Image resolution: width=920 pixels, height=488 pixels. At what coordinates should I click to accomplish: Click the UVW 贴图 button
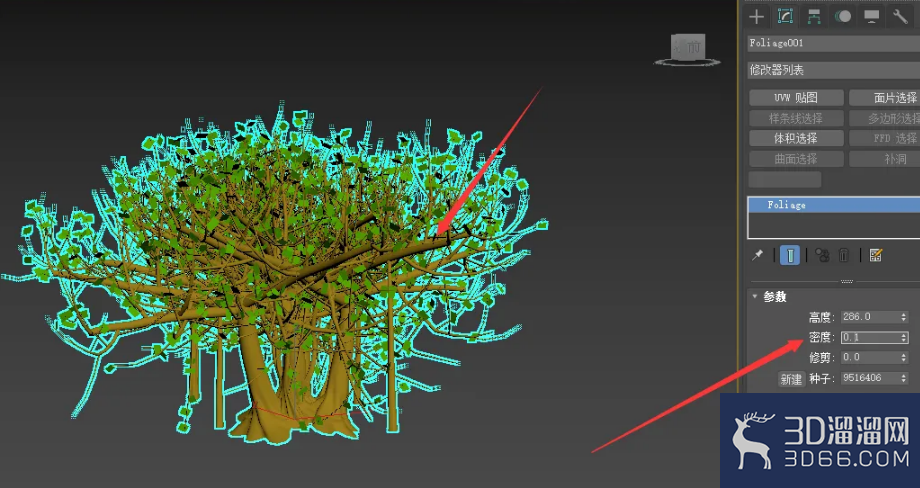pyautogui.click(x=796, y=98)
